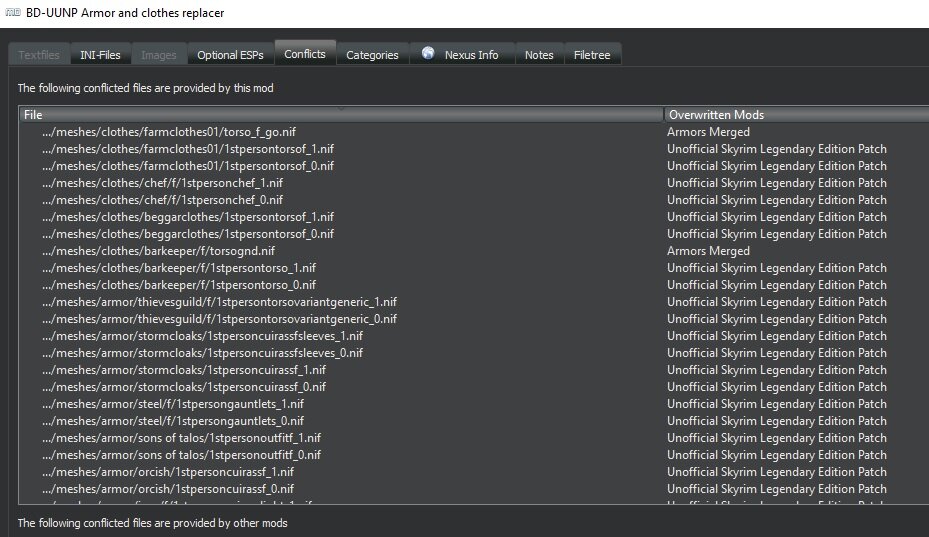The width and height of the screenshot is (929, 537).
Task: Click Unofficial Patch entry beside 1stpersongauntlets_0.nif
Action: coord(777,421)
